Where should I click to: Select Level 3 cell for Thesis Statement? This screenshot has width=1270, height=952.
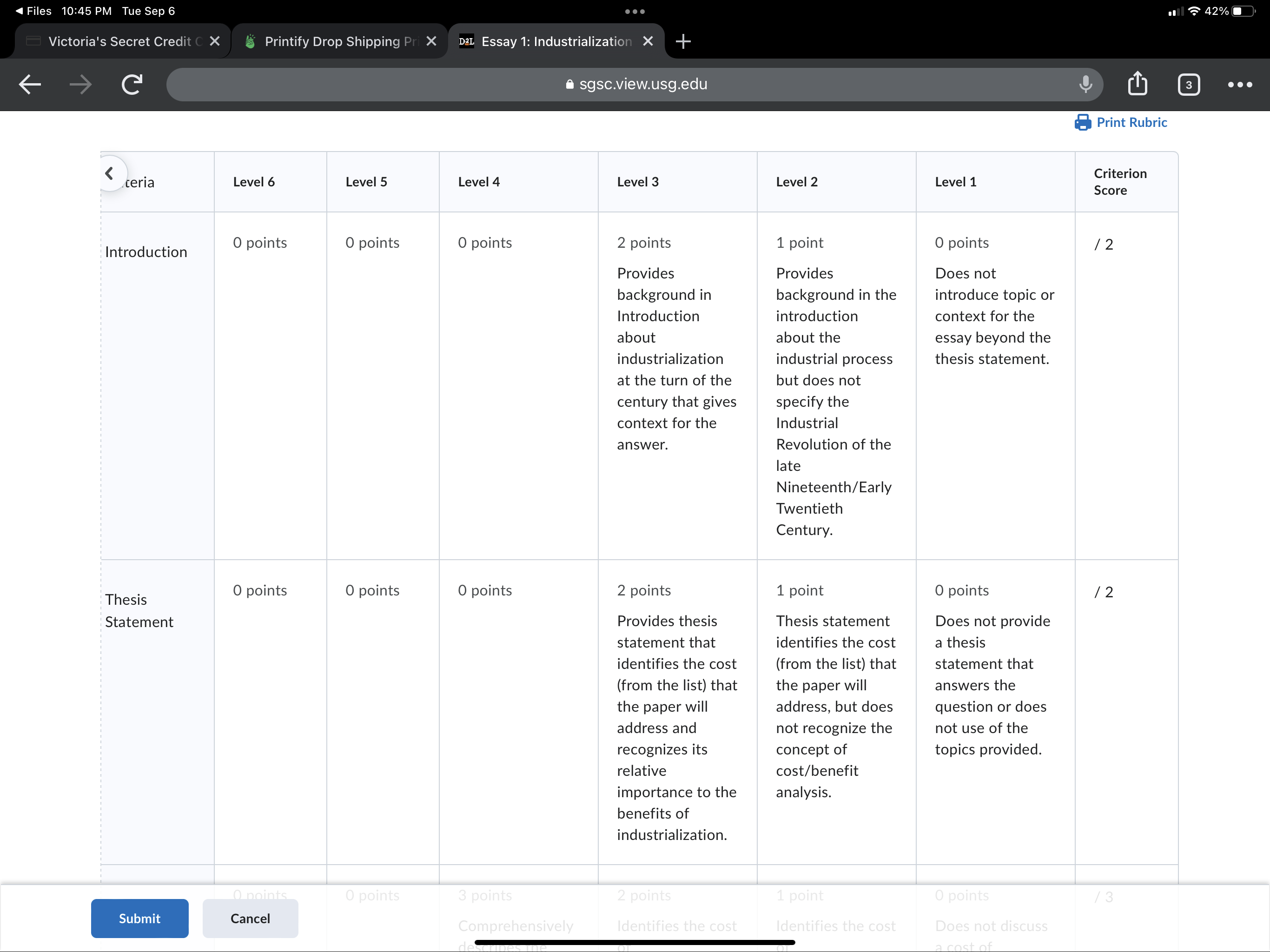[x=677, y=712]
